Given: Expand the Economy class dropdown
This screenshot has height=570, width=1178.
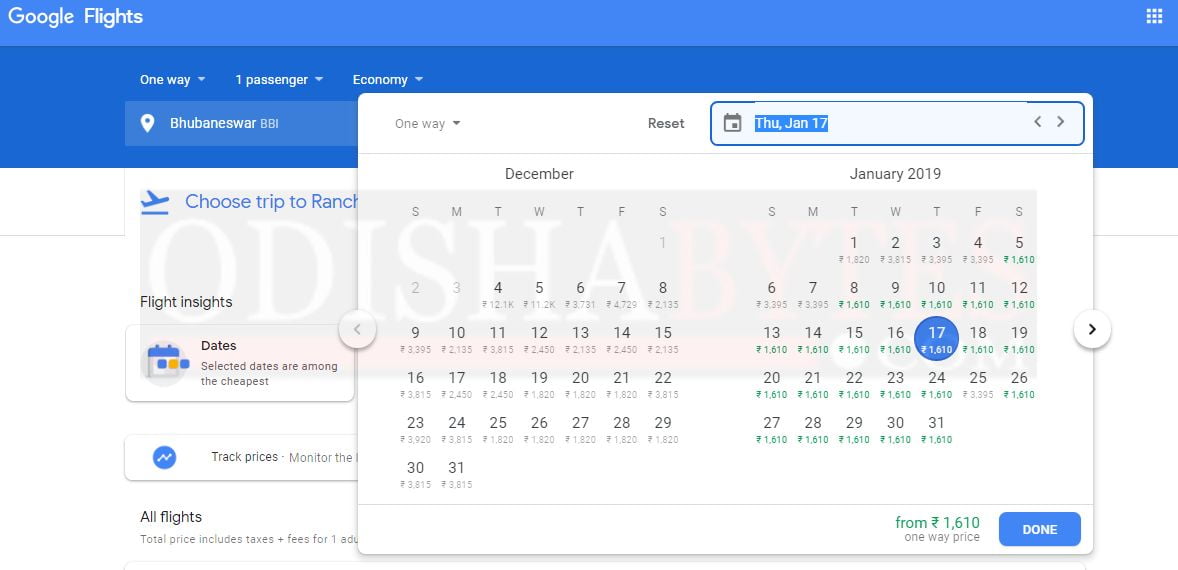Looking at the screenshot, I should (387, 79).
